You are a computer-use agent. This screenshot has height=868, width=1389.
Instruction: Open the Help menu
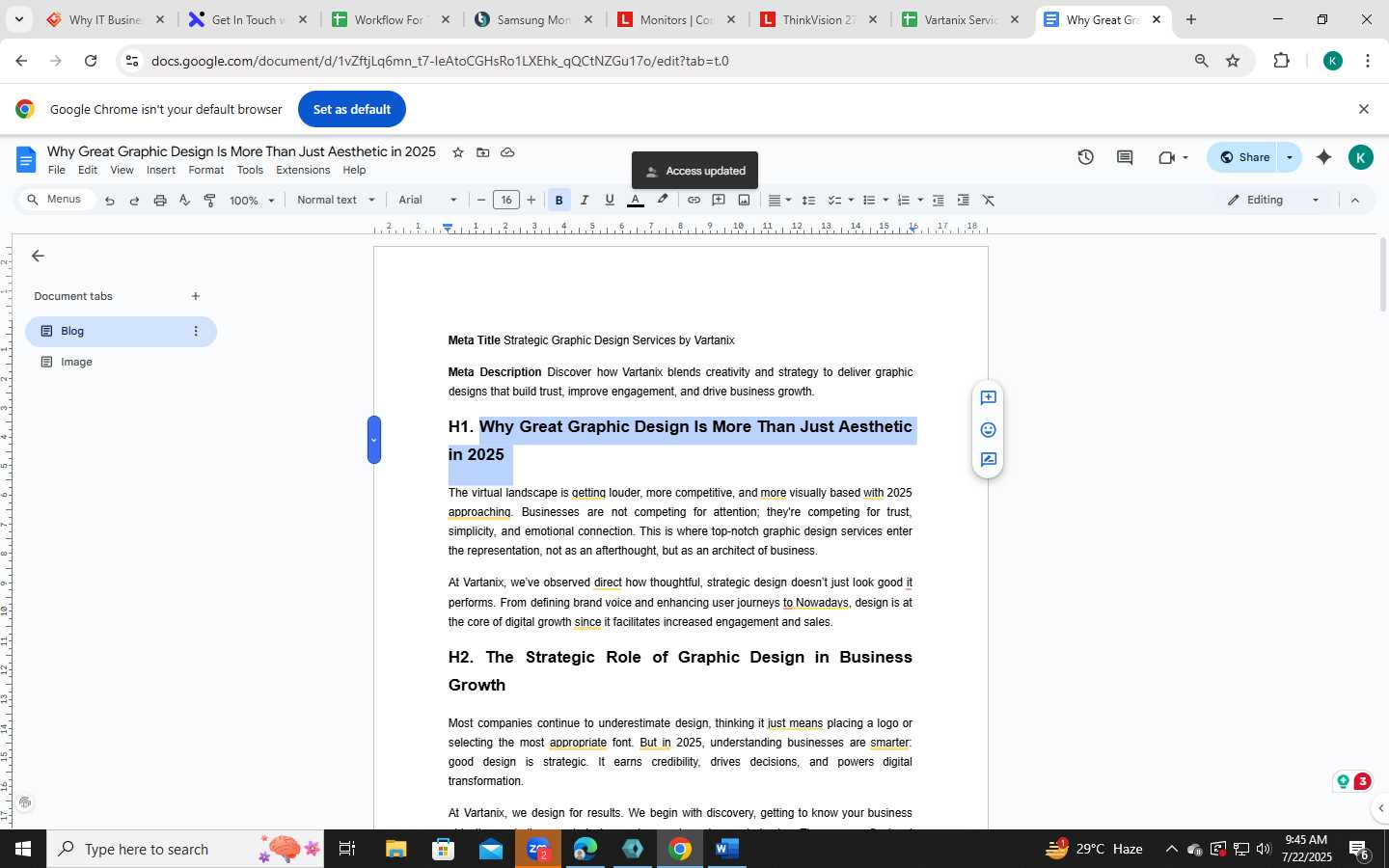click(x=354, y=170)
